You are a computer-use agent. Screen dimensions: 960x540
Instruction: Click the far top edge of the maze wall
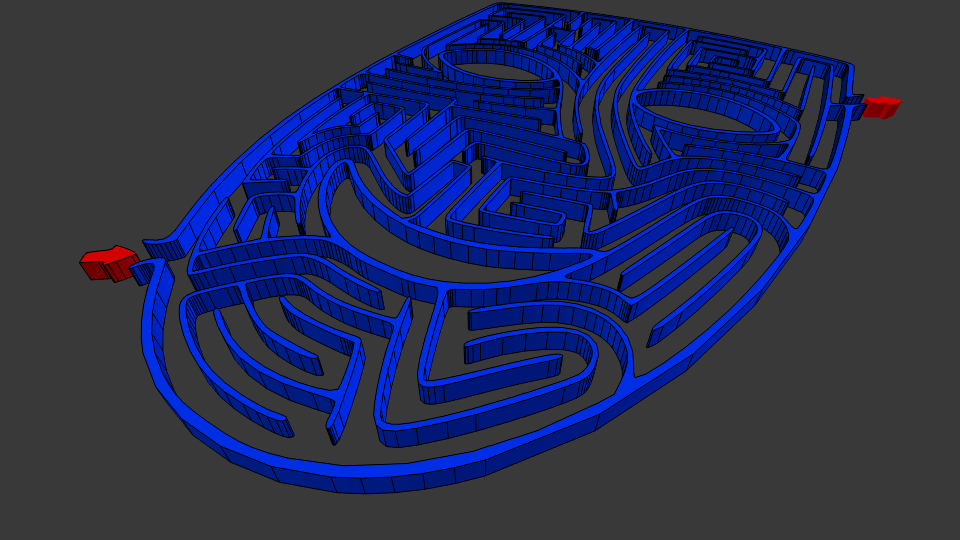pyautogui.click(x=640, y=20)
